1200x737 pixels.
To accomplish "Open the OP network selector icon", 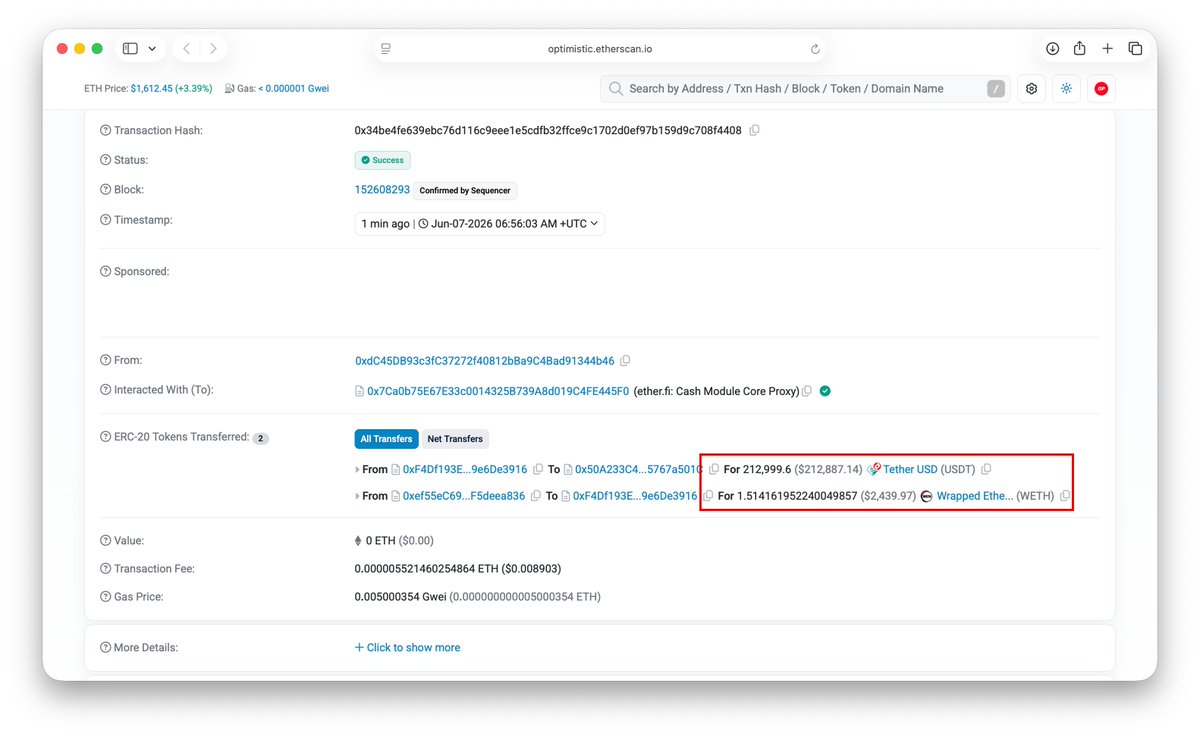I will click(1101, 89).
